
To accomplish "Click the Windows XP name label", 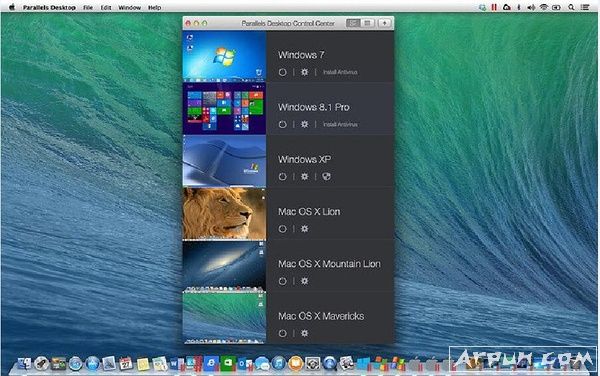I will 305,159.
